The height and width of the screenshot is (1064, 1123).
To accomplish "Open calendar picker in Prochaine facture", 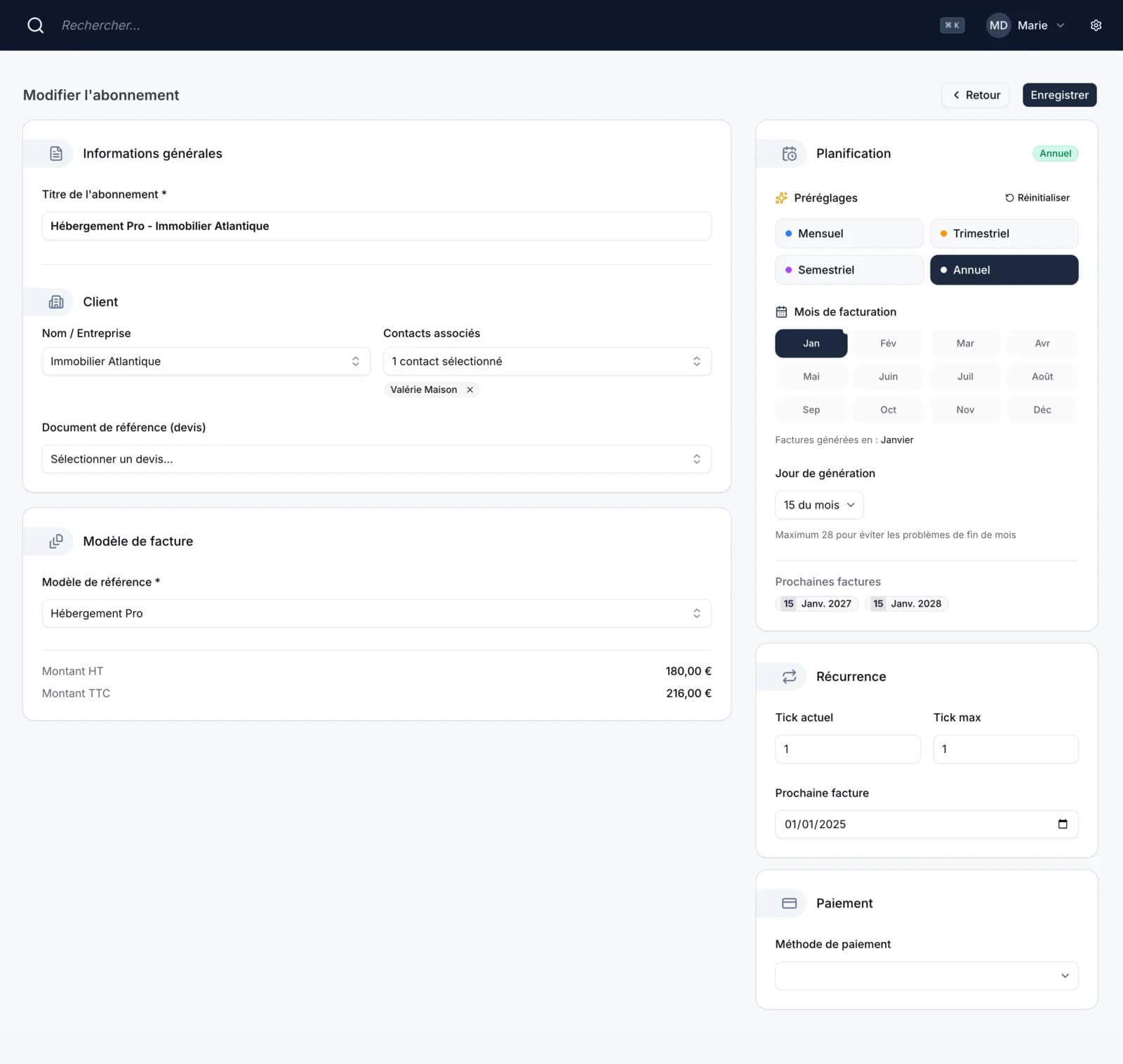I will coord(1062,824).
